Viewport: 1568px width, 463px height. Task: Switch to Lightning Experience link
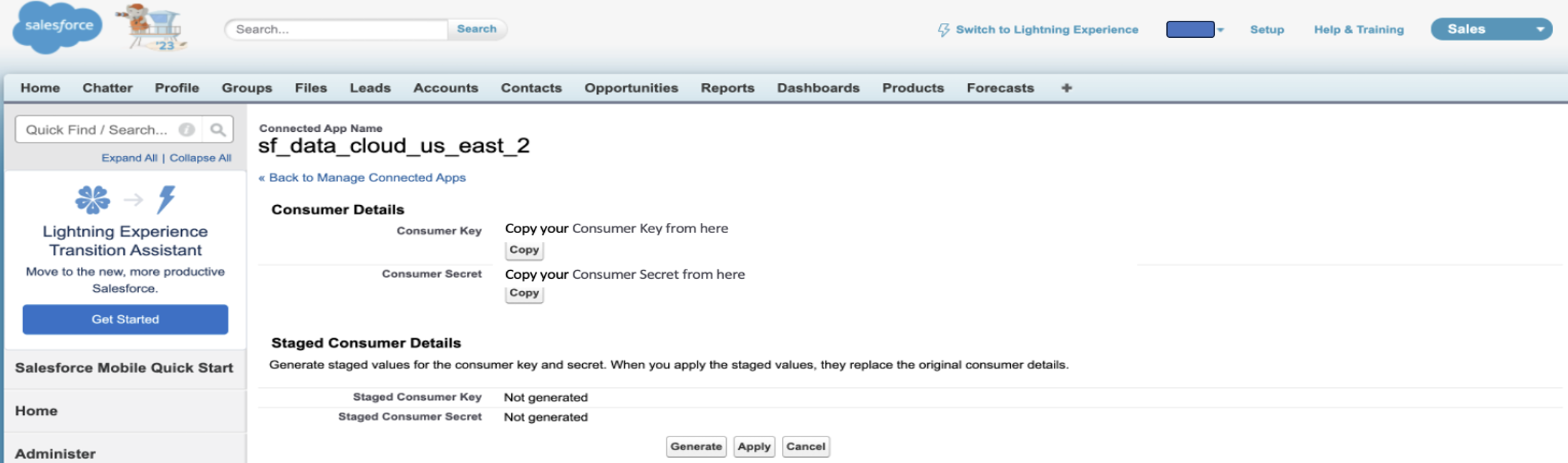pyautogui.click(x=1047, y=29)
